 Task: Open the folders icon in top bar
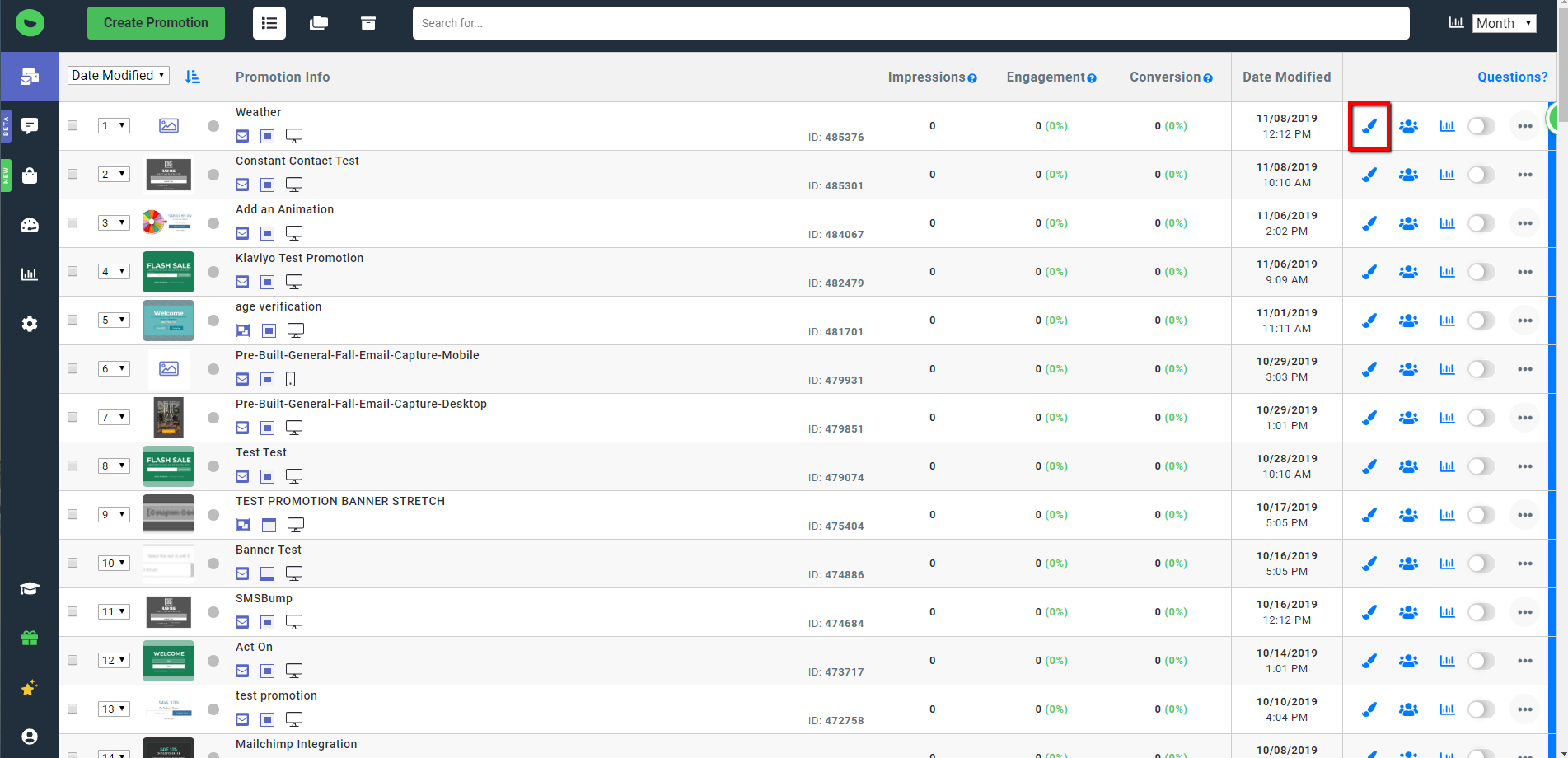coord(319,23)
